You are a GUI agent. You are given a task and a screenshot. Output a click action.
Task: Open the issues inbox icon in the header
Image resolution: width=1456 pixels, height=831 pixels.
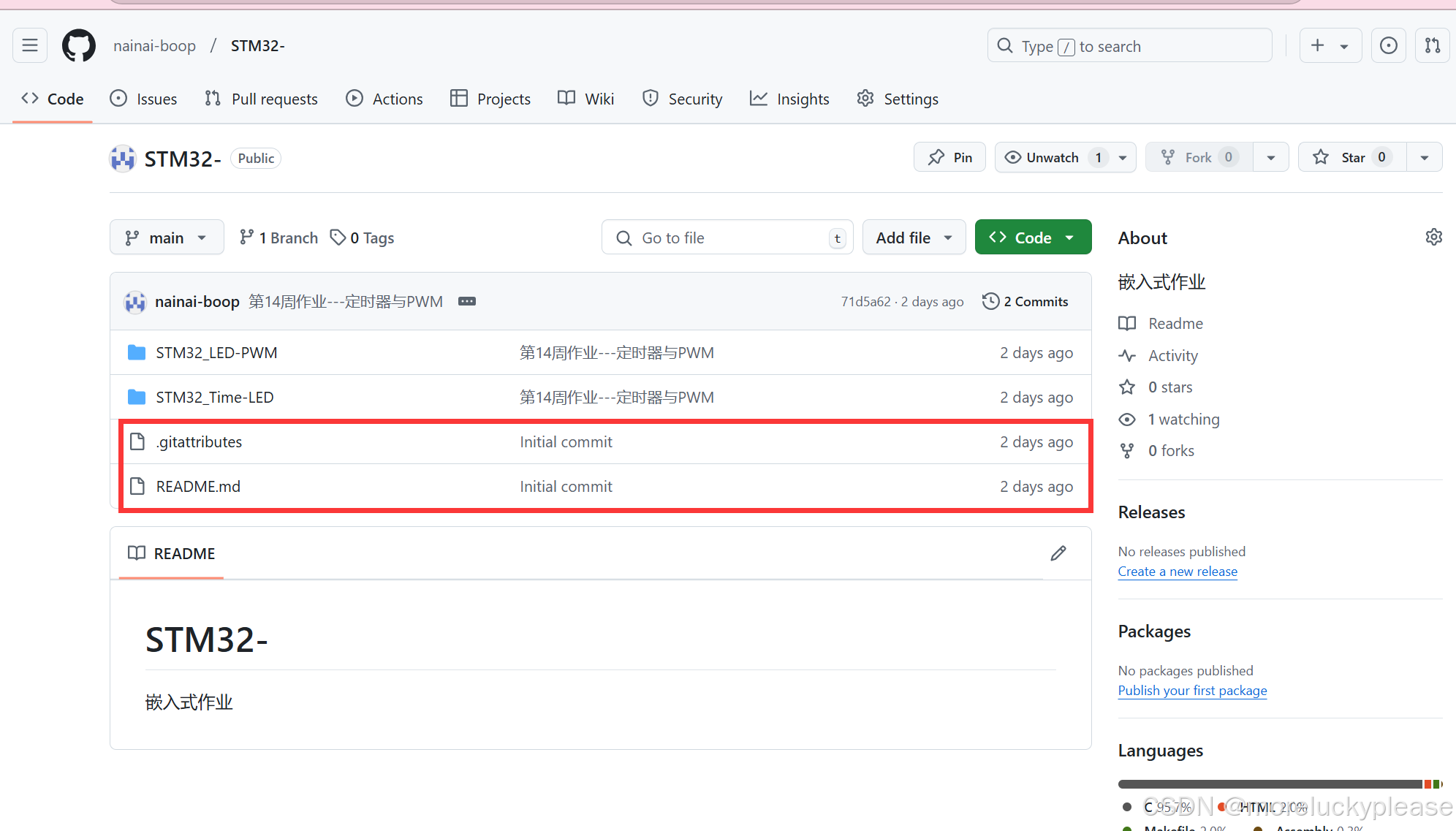pyautogui.click(x=1388, y=46)
